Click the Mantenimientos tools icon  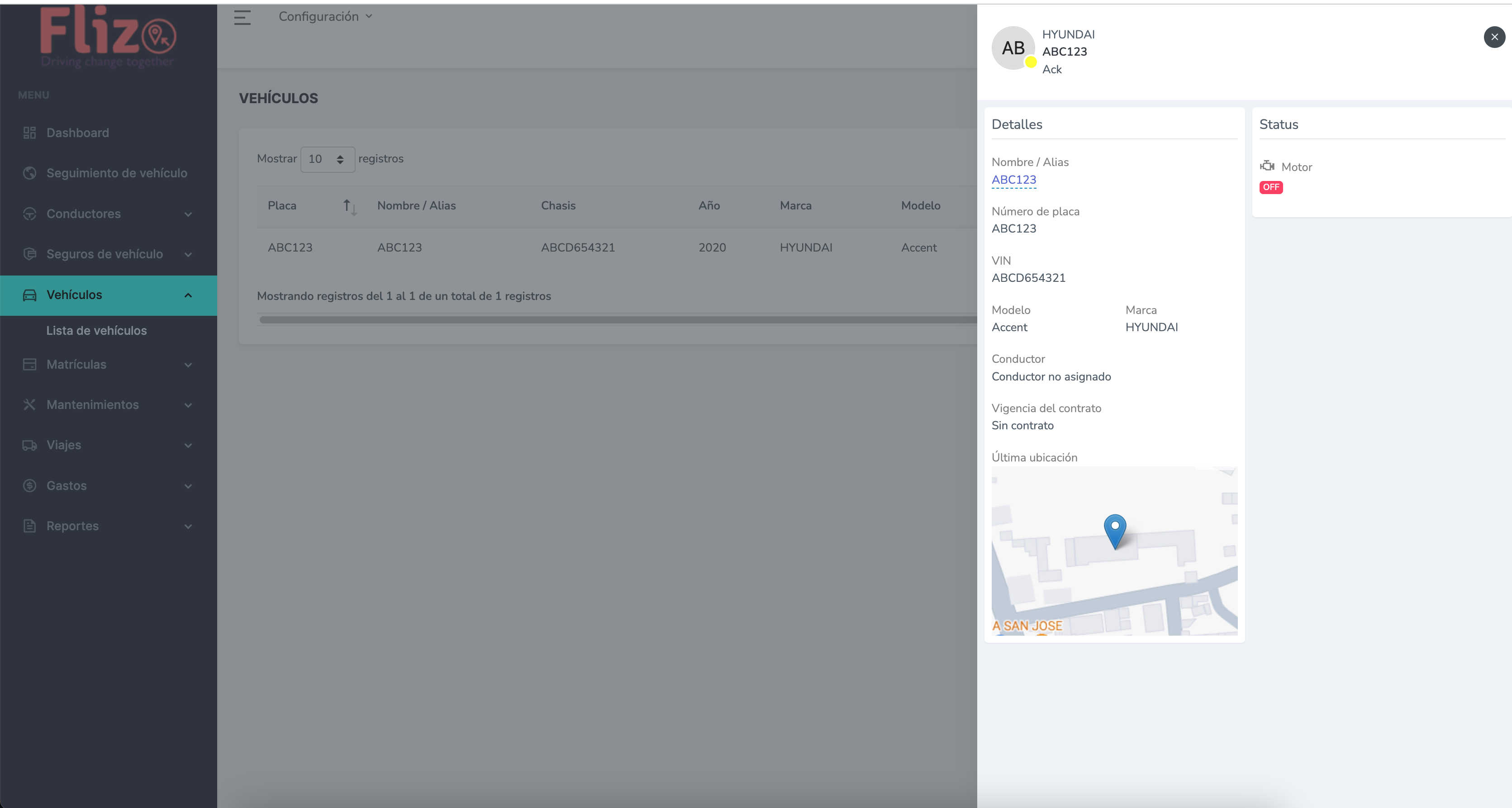coord(29,405)
